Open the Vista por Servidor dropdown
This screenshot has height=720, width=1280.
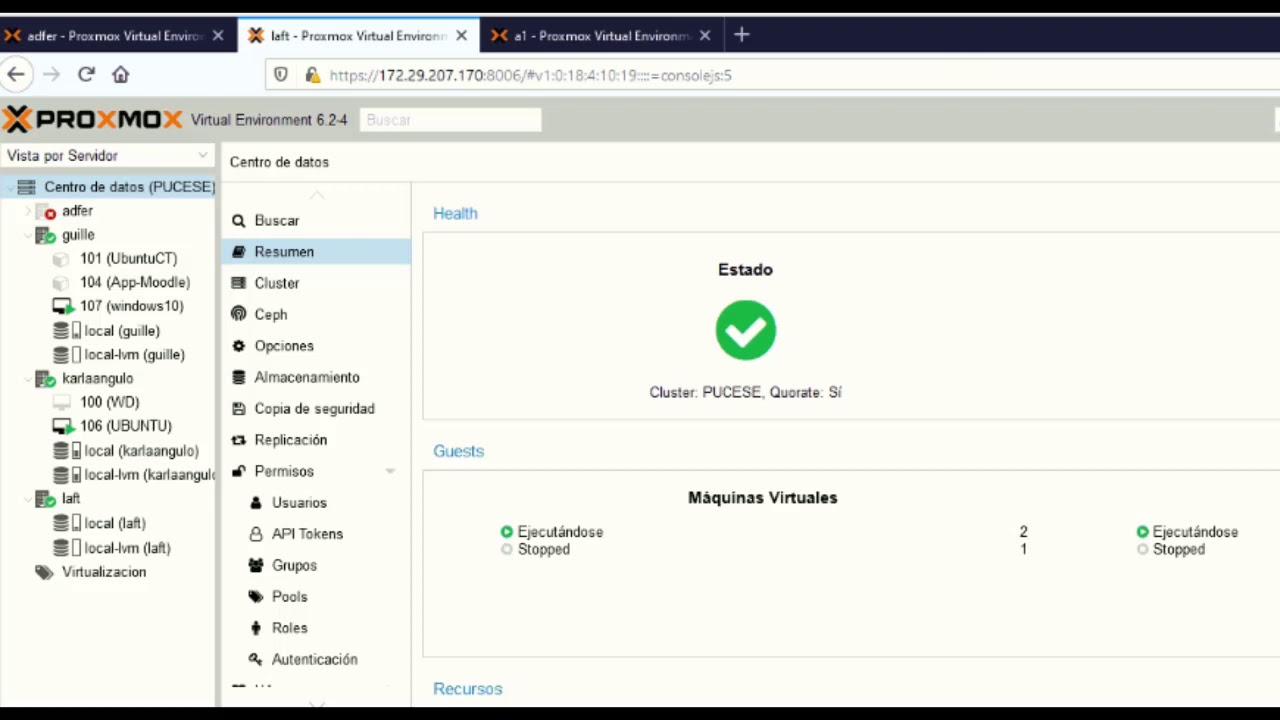pyautogui.click(x=107, y=156)
